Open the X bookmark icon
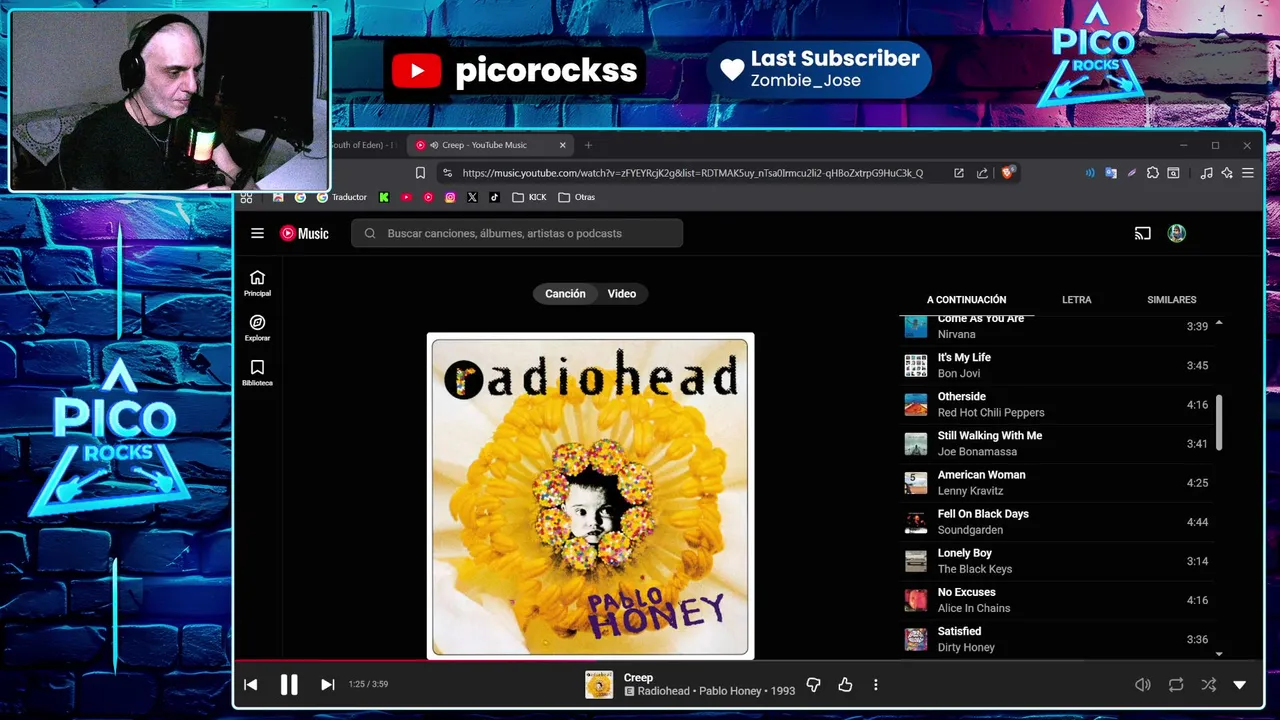This screenshot has height=720, width=1280. 472,197
